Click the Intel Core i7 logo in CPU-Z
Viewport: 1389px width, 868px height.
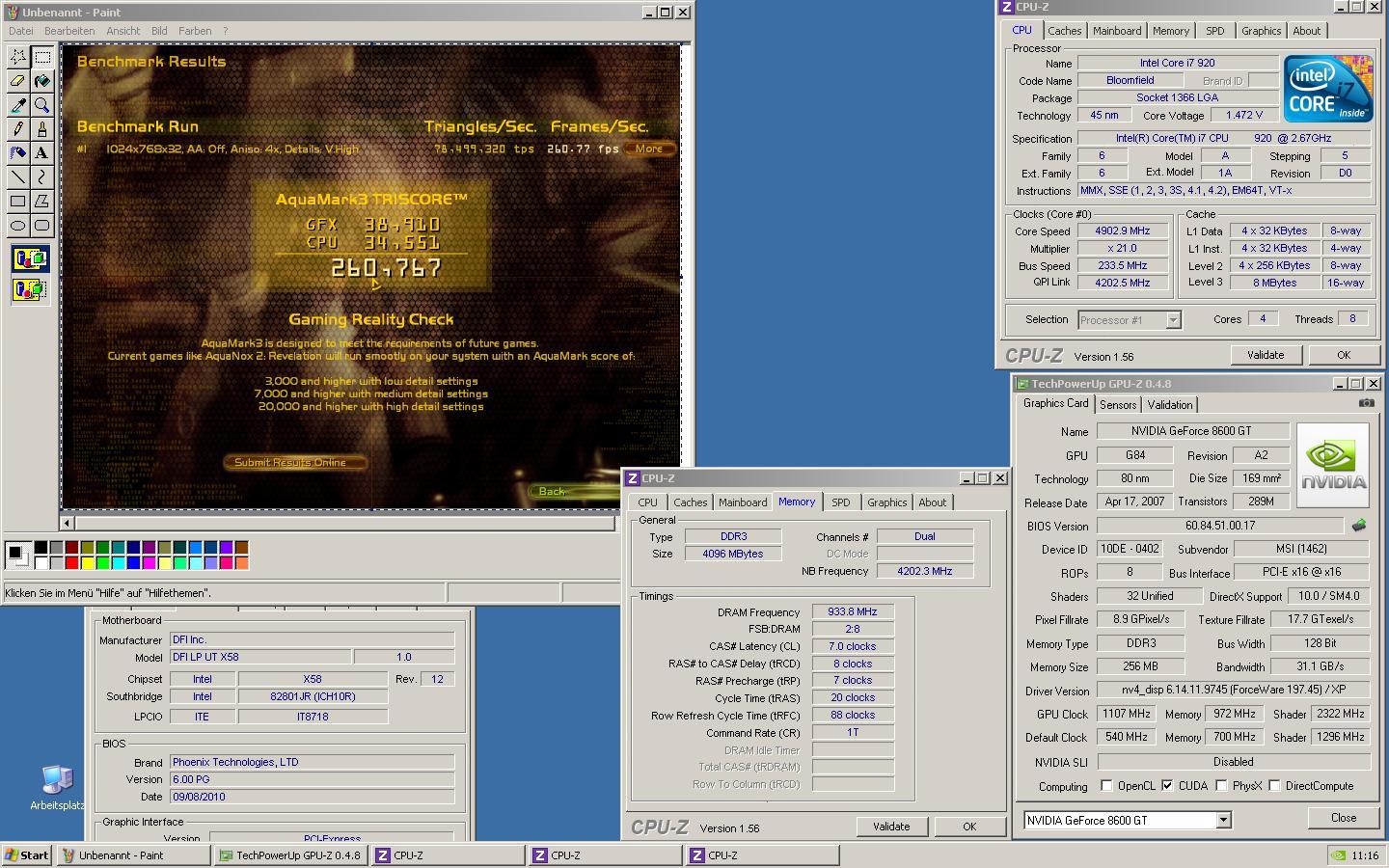tap(1327, 88)
